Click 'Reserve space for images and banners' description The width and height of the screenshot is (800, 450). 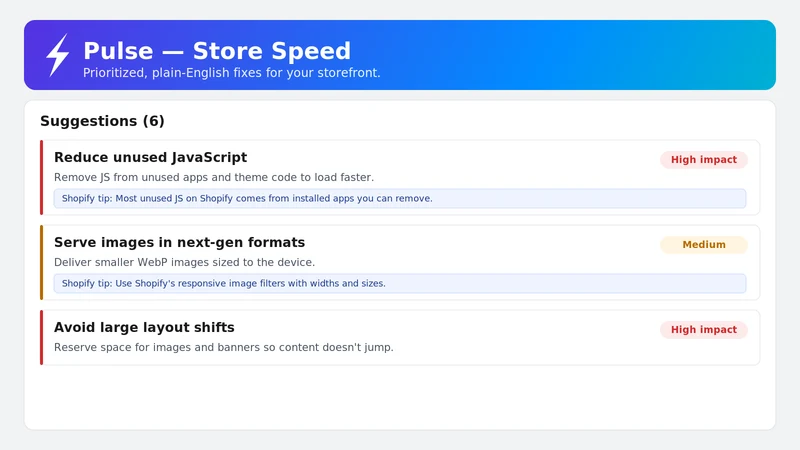pos(223,347)
